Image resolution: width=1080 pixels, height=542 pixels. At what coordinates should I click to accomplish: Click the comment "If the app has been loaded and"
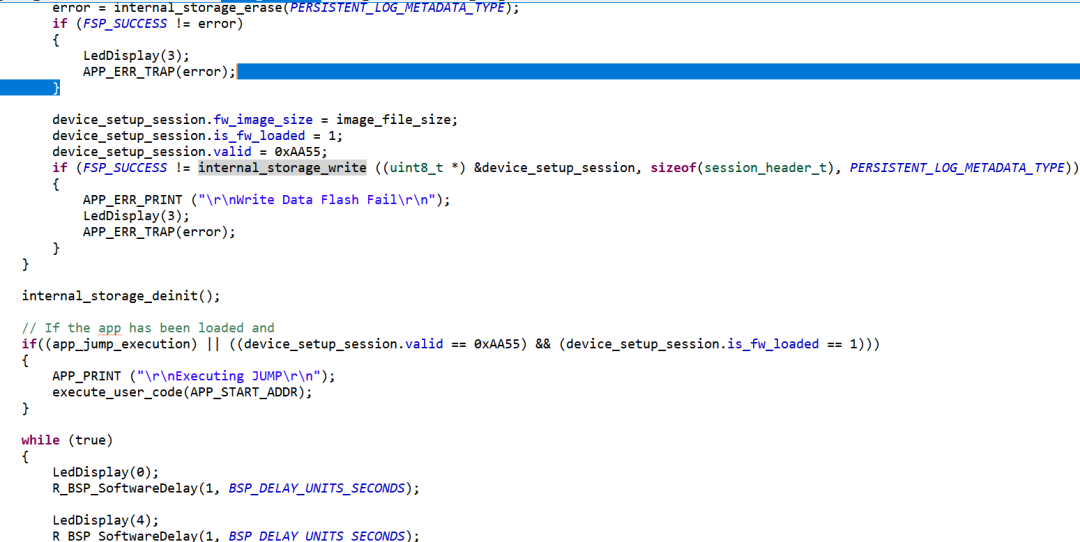tap(148, 328)
